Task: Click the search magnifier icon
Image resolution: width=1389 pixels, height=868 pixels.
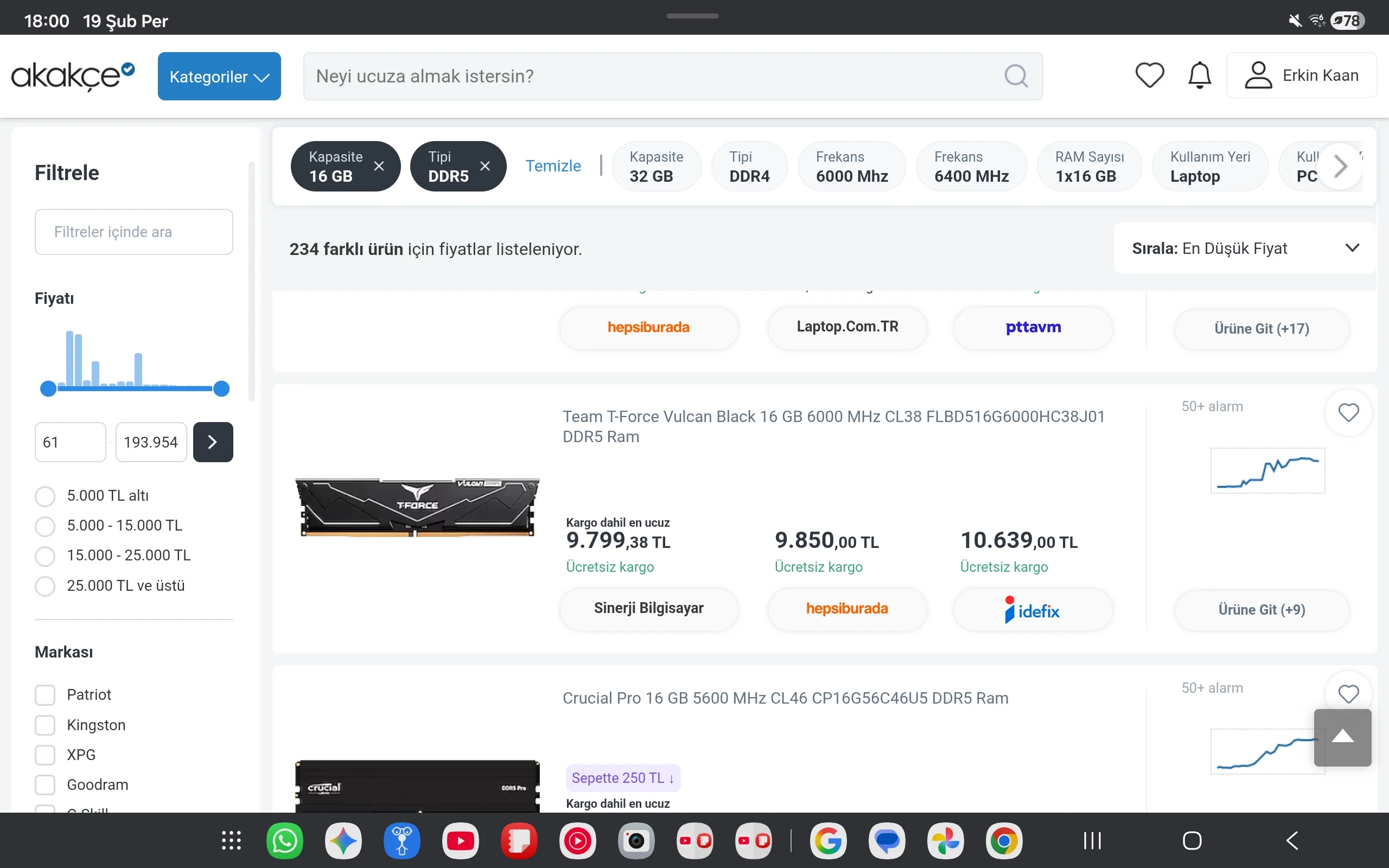Action: tap(1015, 76)
